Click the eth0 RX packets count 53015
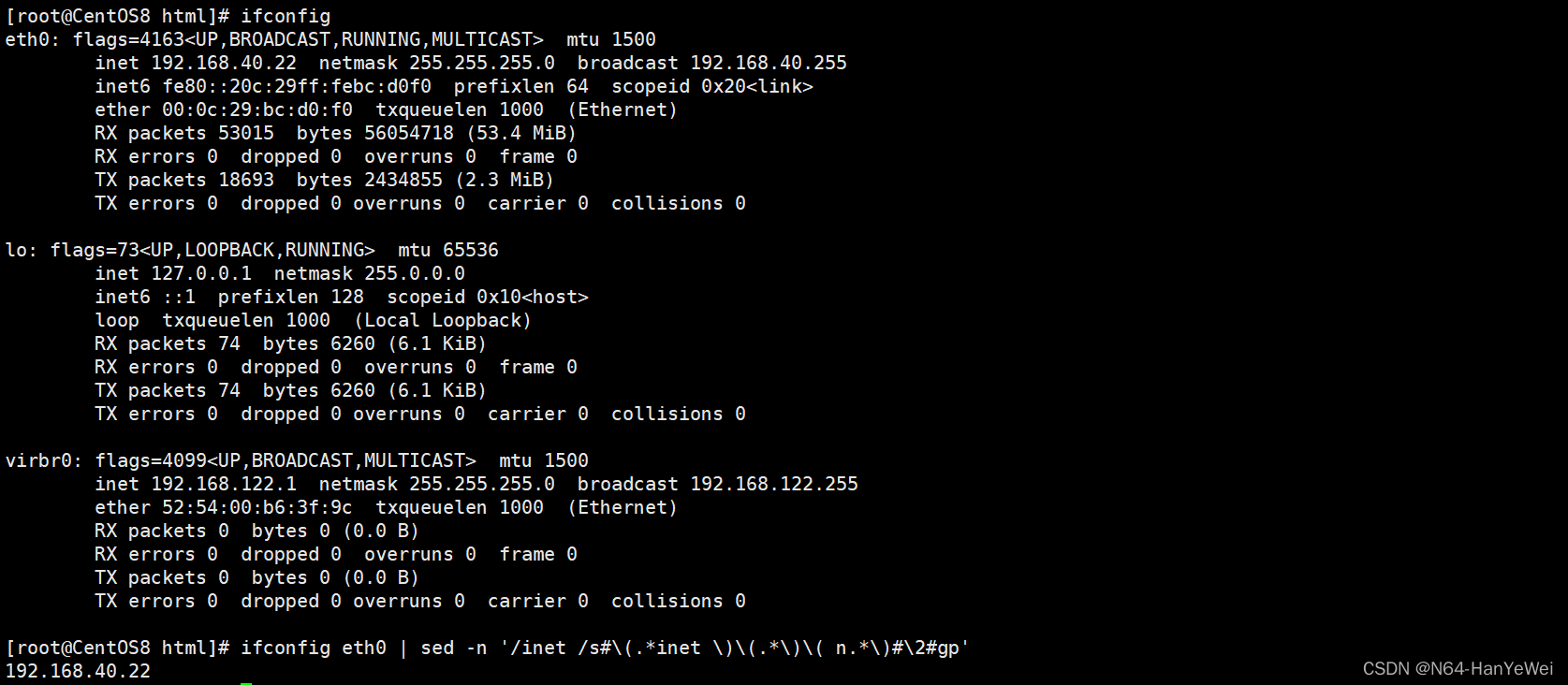The height and width of the screenshot is (685, 1568). pyautogui.click(x=246, y=133)
